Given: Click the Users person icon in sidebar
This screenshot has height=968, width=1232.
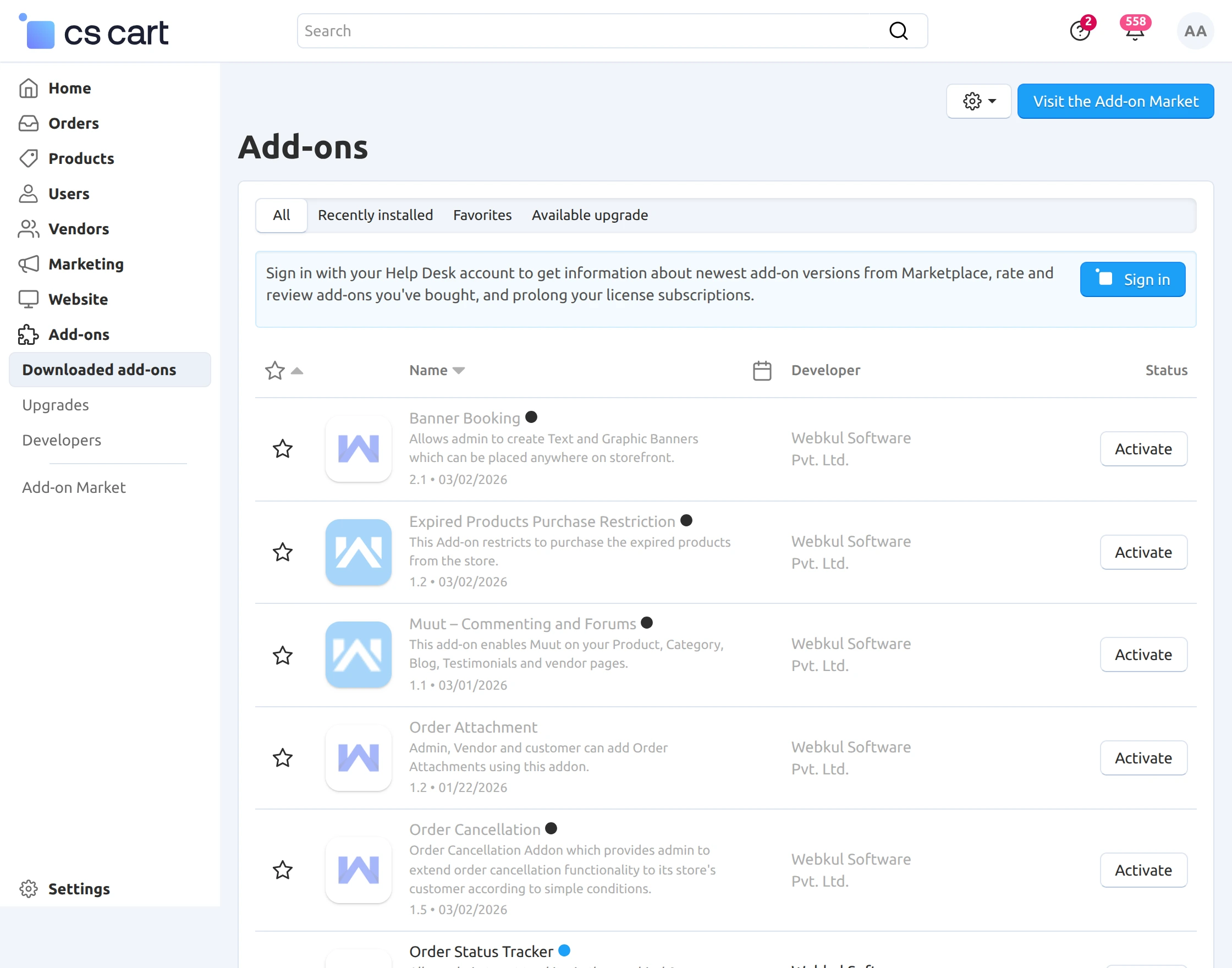Looking at the screenshot, I should point(29,194).
